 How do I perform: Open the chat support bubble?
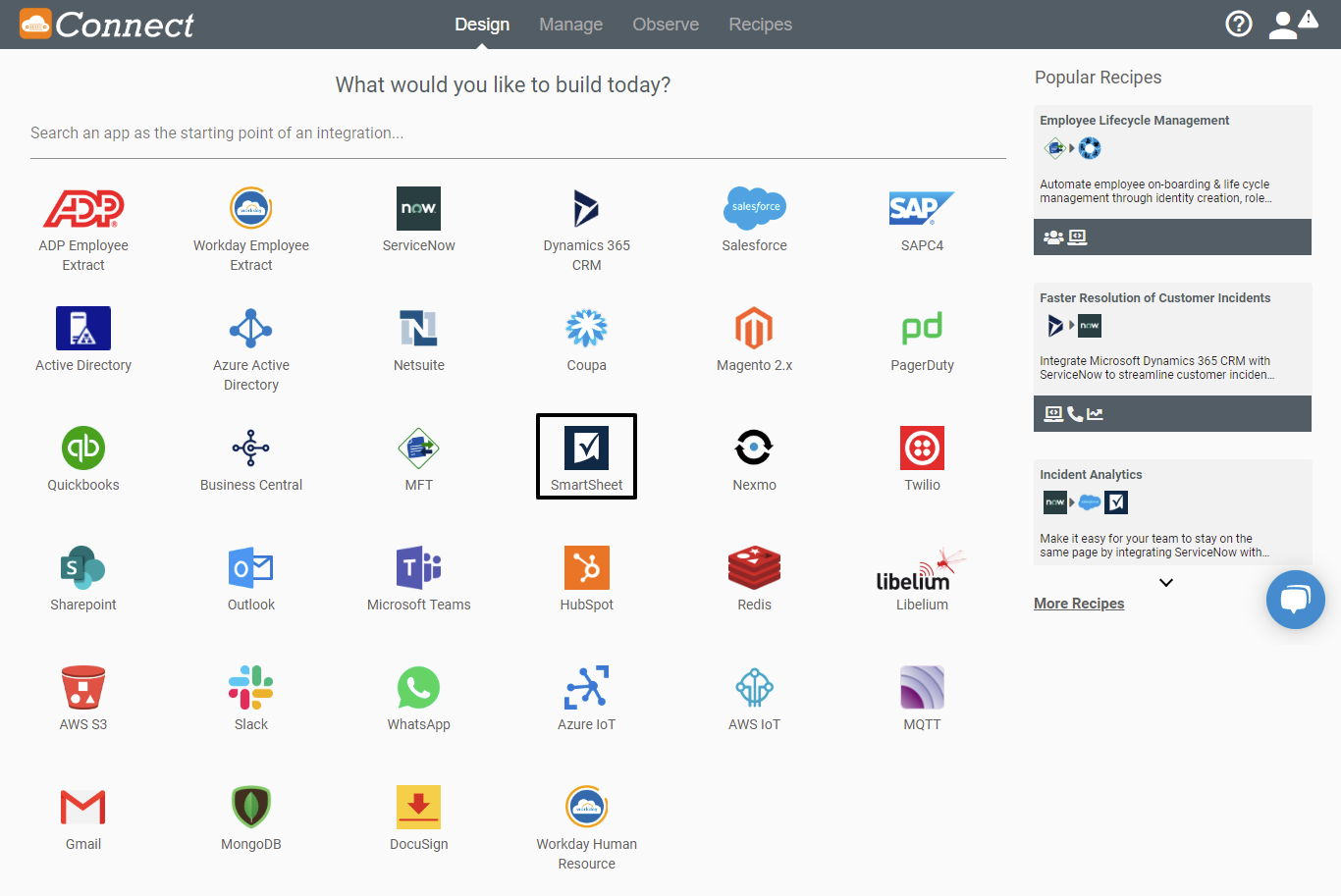[1296, 600]
